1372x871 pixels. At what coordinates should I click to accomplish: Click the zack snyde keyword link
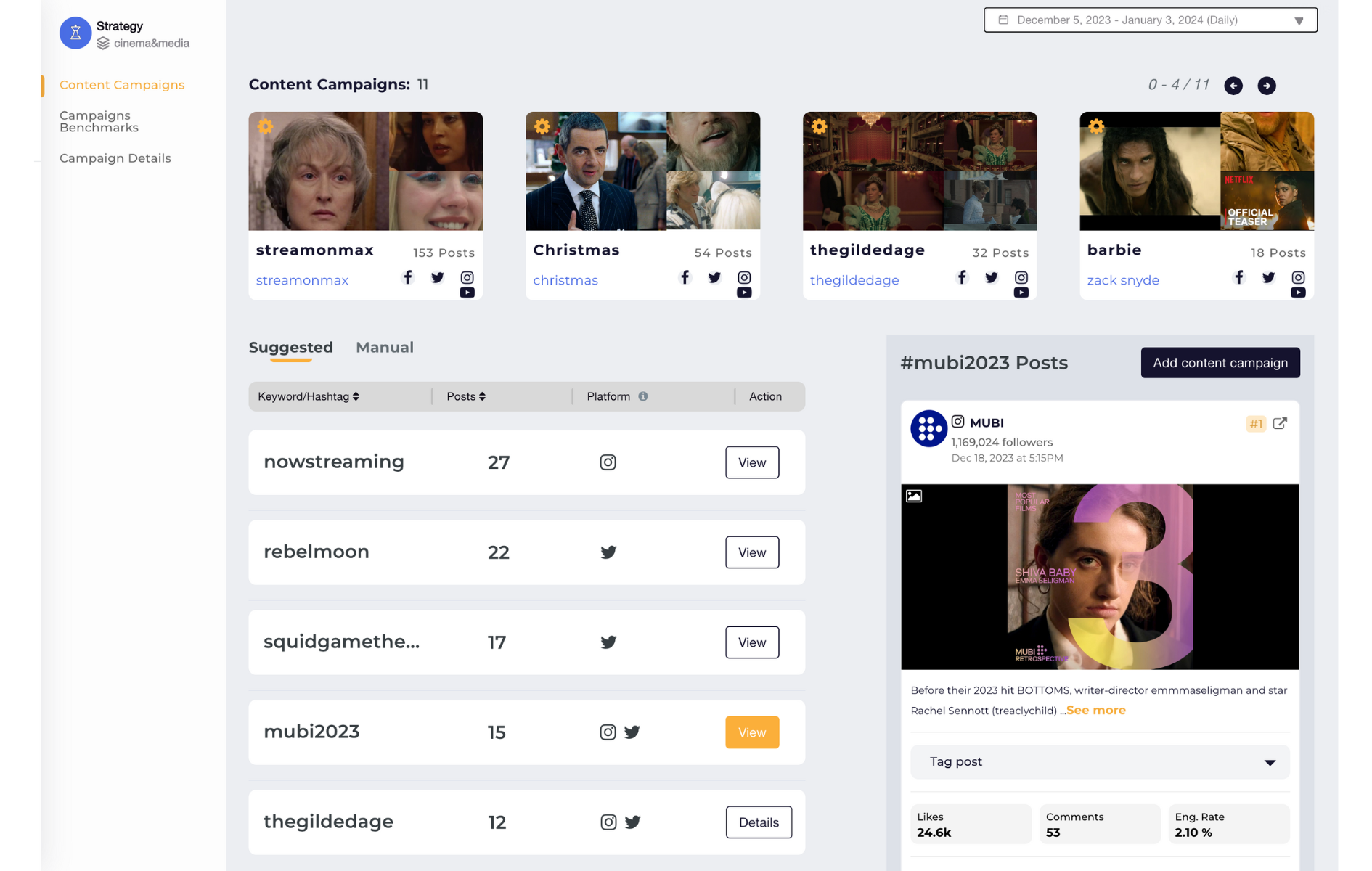(x=1123, y=280)
